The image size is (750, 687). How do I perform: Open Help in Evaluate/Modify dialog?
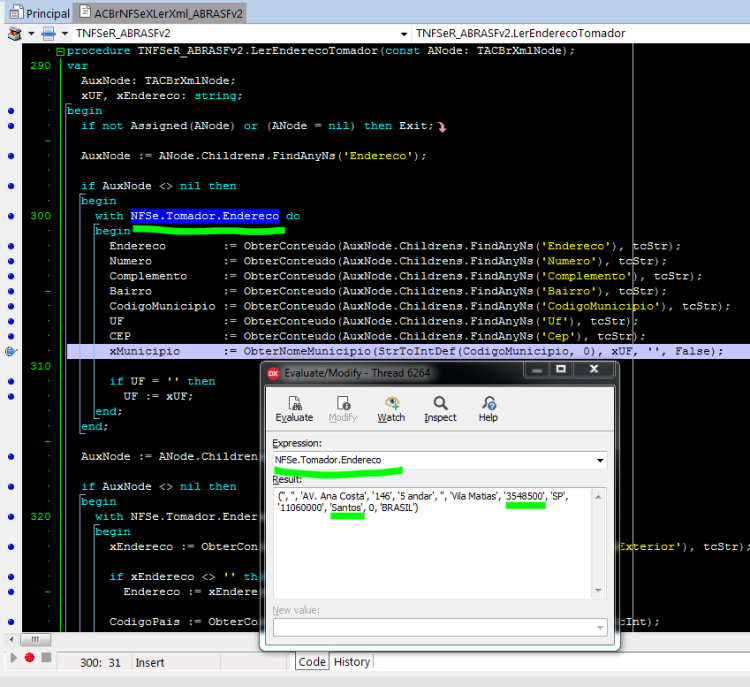click(488, 409)
